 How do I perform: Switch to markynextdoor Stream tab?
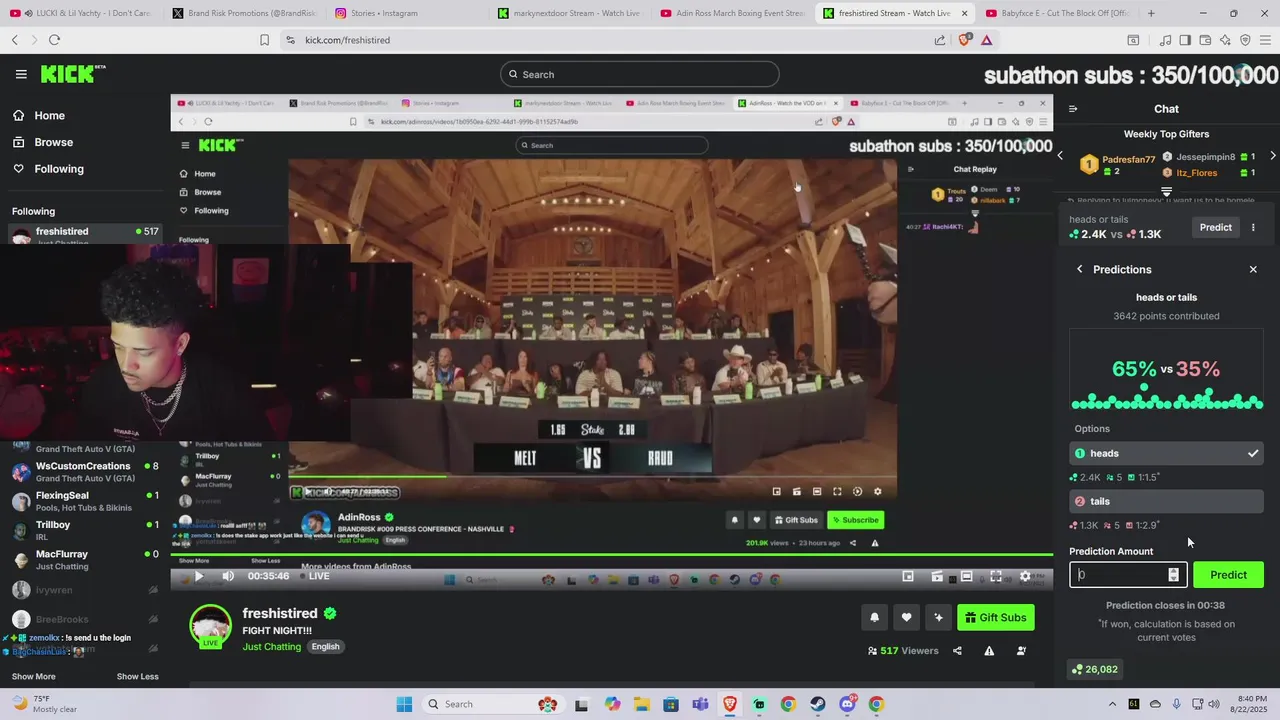(x=568, y=13)
